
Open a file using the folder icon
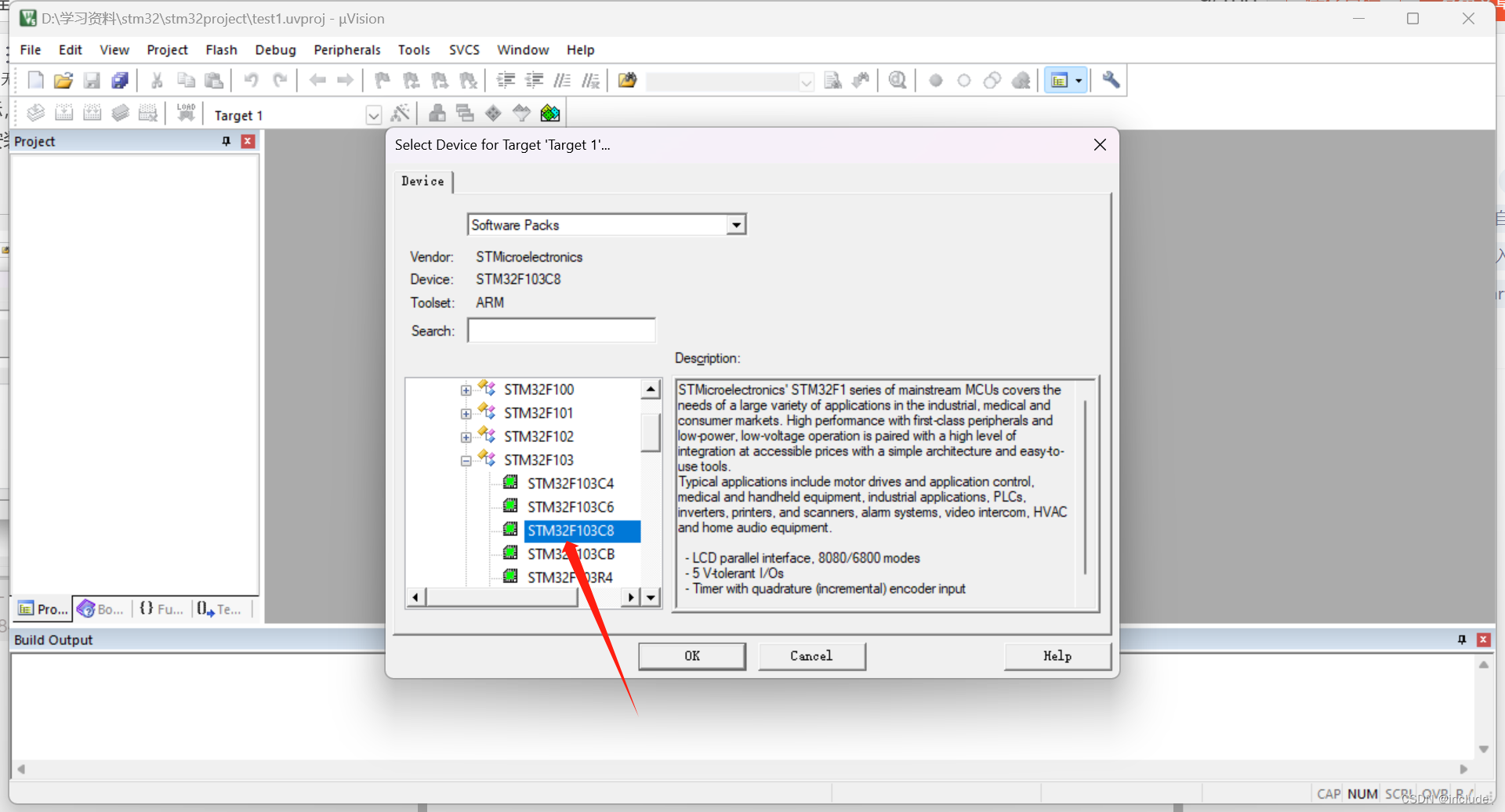(x=63, y=80)
